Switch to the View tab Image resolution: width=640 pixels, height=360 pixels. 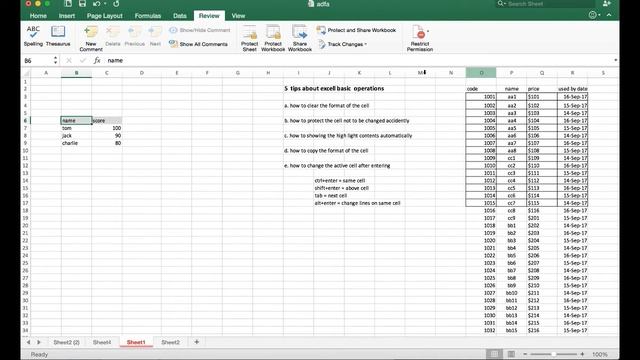tap(238, 16)
